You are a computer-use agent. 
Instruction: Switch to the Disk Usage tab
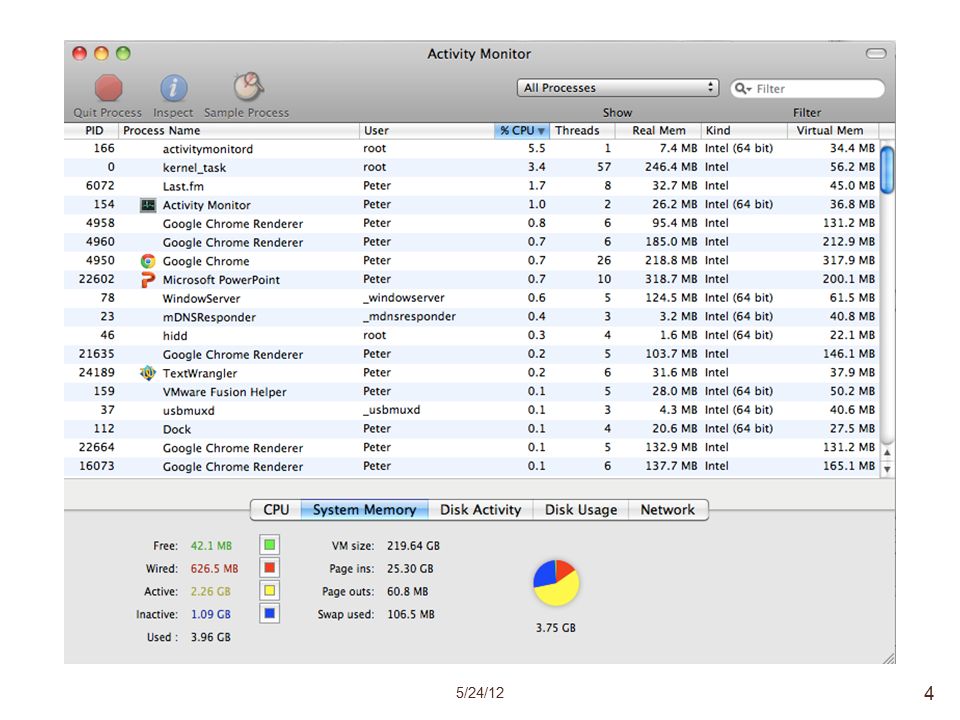click(x=581, y=510)
